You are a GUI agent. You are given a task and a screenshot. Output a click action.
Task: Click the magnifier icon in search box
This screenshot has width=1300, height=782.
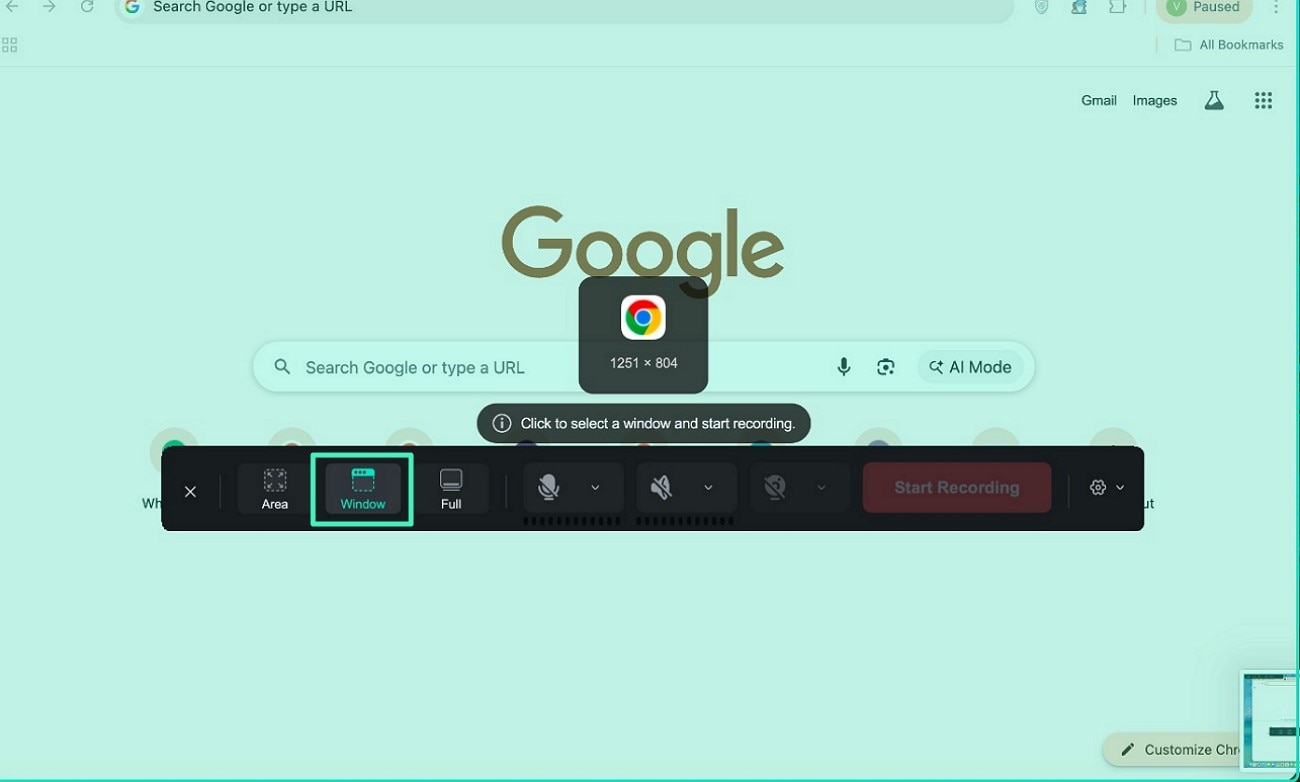point(283,367)
